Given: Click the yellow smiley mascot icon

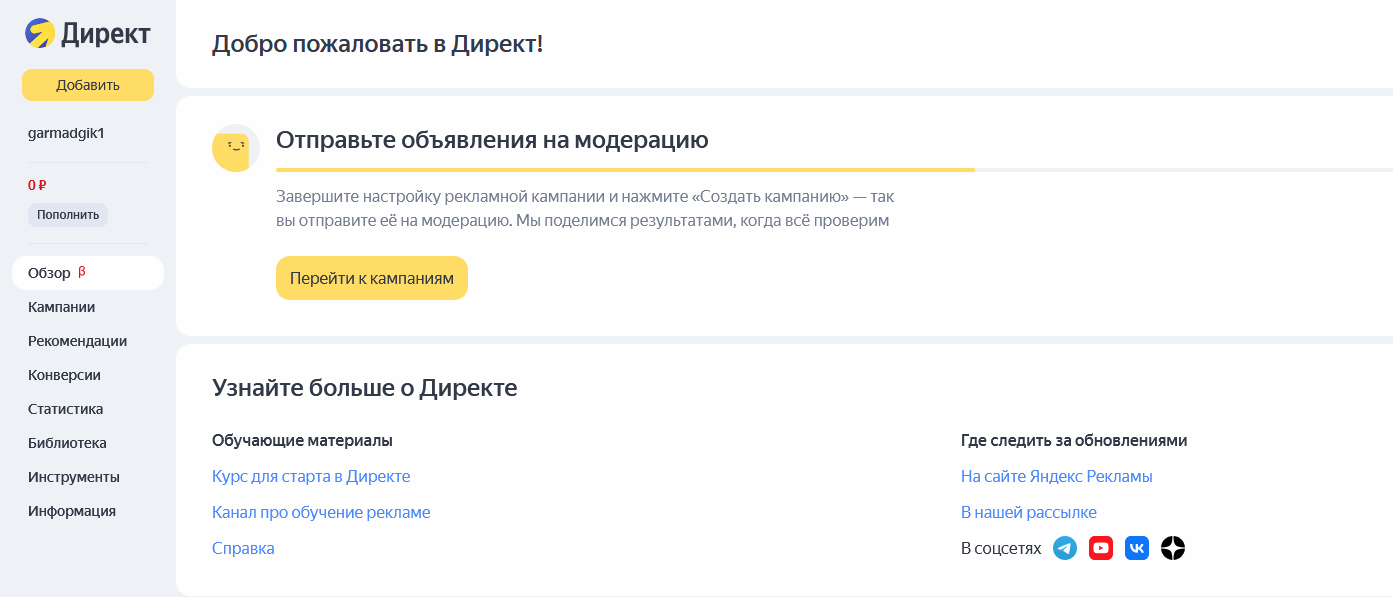Looking at the screenshot, I should pos(236,149).
